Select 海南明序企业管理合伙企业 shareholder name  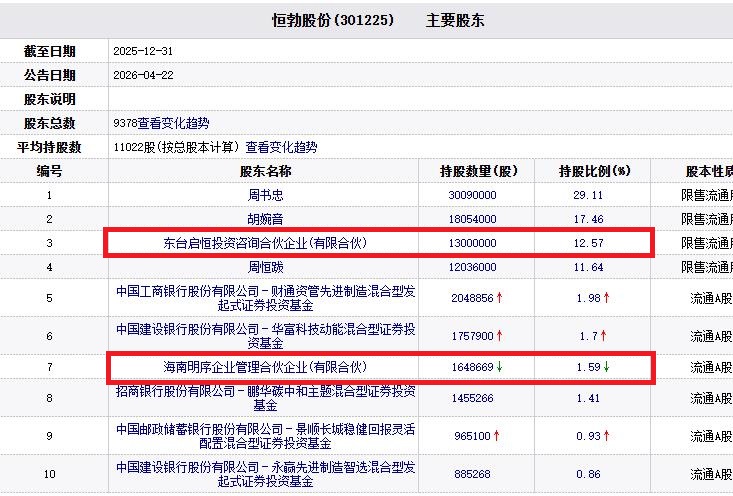265,367
